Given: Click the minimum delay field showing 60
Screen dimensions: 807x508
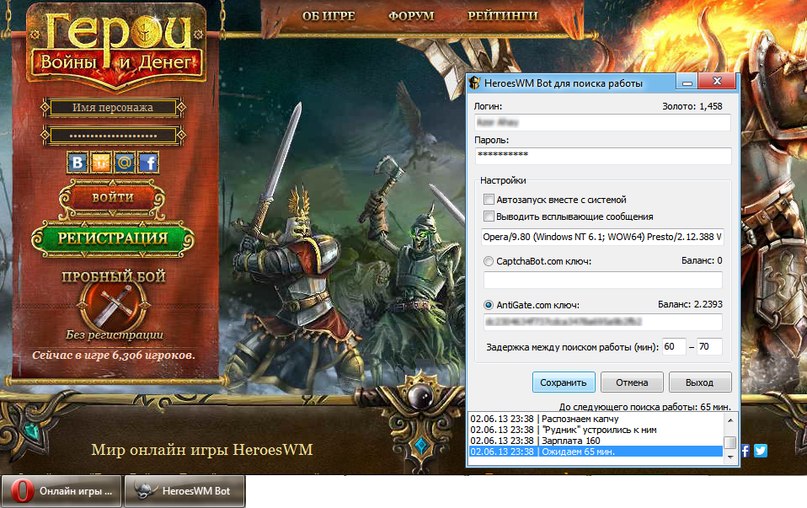Looking at the screenshot, I should pos(674,347).
